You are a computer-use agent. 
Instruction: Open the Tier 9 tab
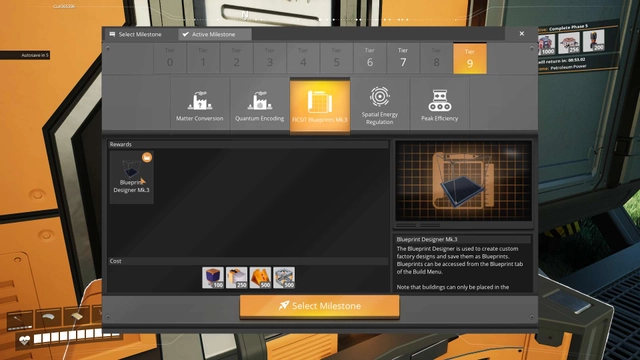(470, 58)
